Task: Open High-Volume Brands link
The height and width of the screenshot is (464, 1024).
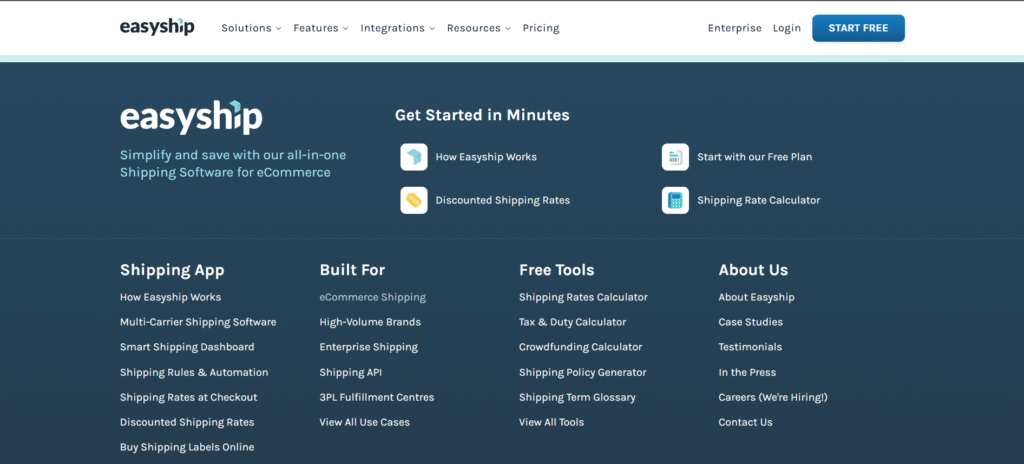Action: (x=370, y=322)
